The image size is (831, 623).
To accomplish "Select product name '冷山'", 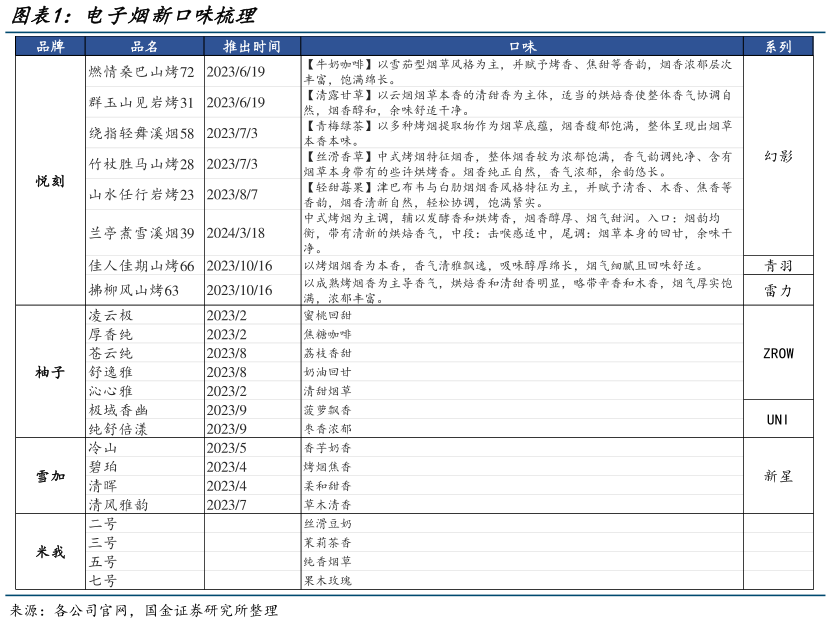I will pos(103,448).
